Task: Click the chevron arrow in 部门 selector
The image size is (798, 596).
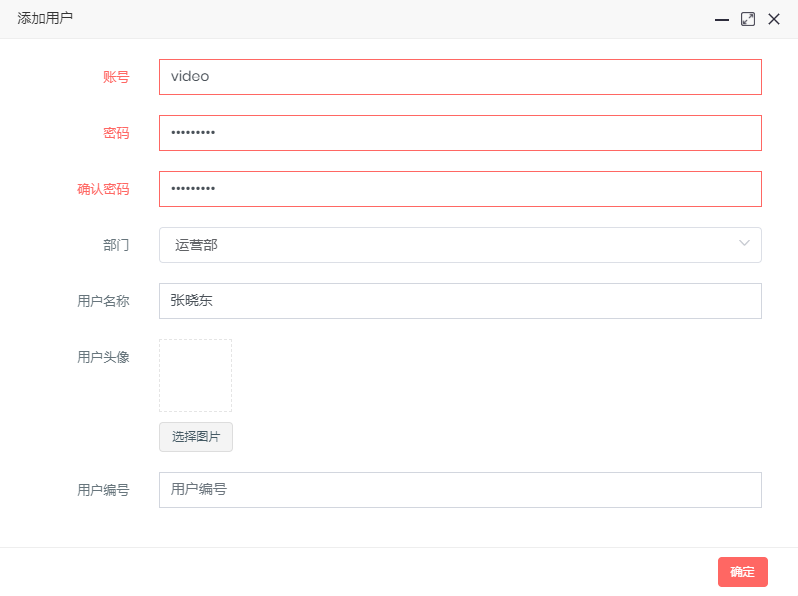Action: 744,244
